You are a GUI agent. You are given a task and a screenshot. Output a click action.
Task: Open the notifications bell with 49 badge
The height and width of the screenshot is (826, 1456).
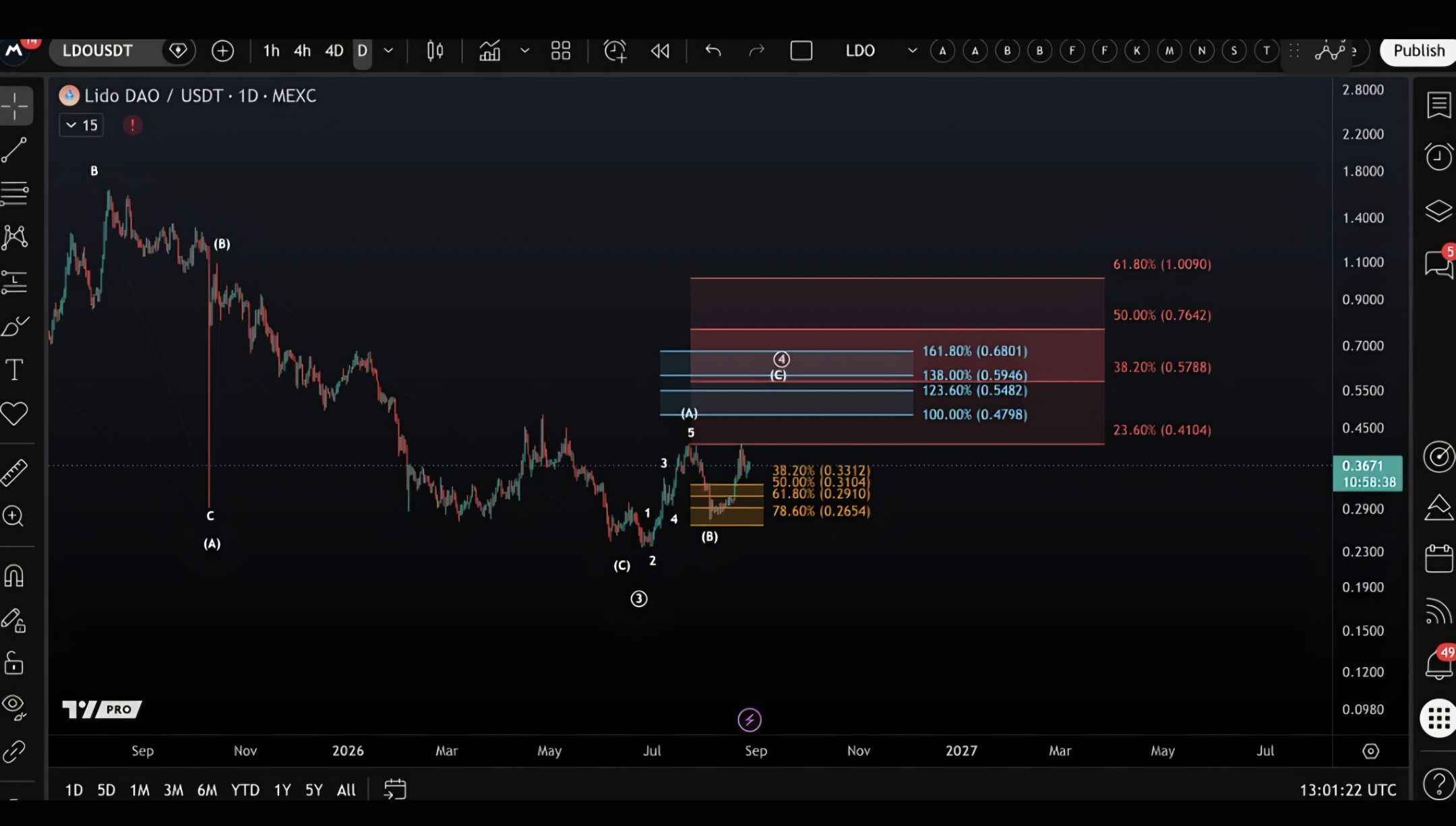click(x=1438, y=664)
